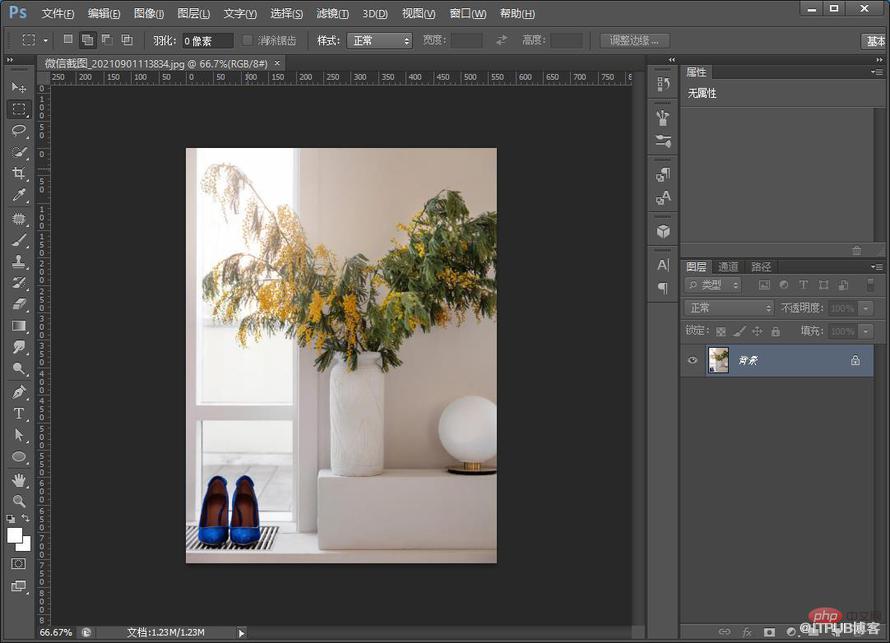
Task: Select the Pen tool
Action: click(19, 392)
